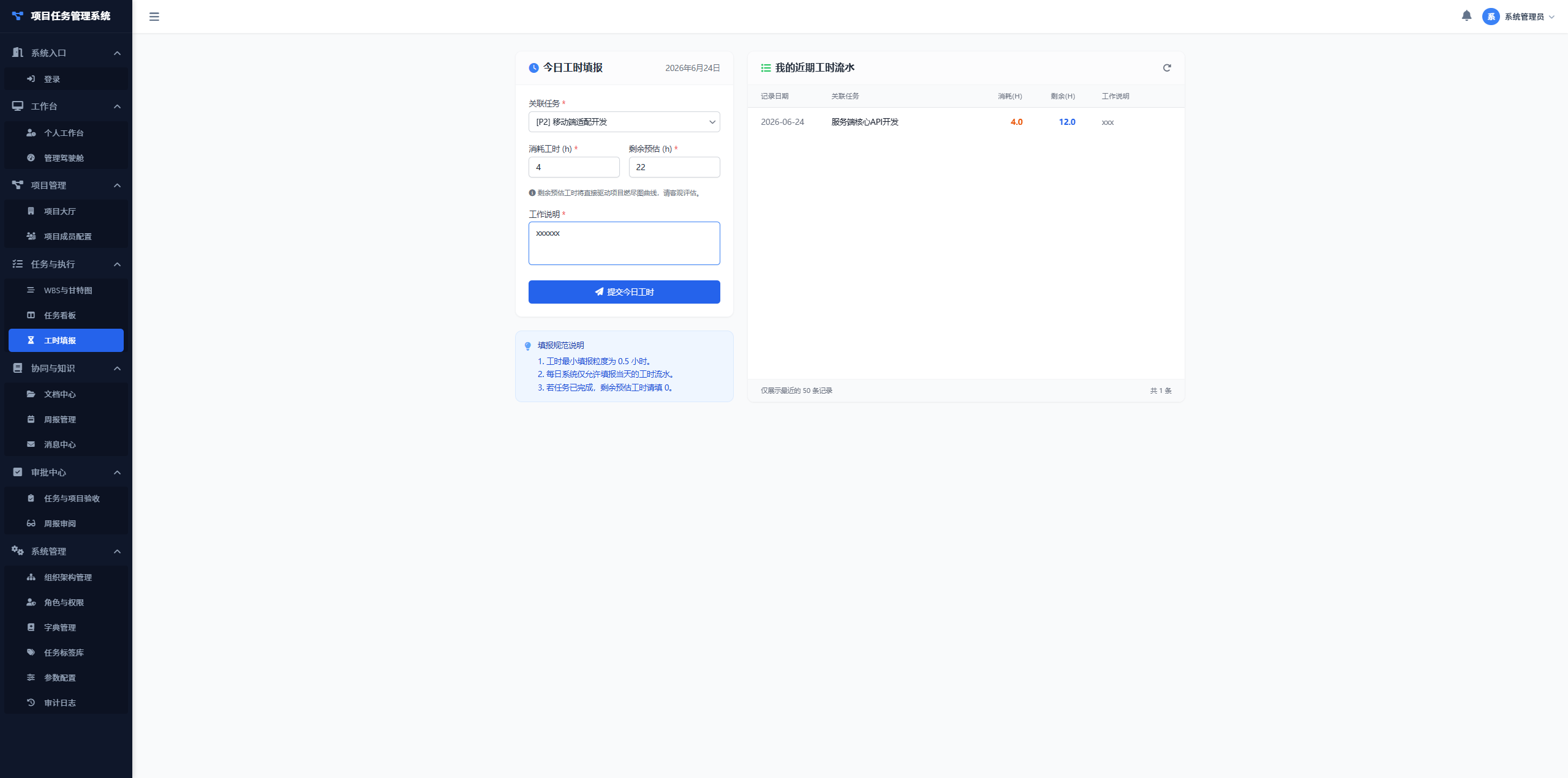The image size is (1568, 778).
Task: Select the 工时填报 menu item
Action: [66, 340]
